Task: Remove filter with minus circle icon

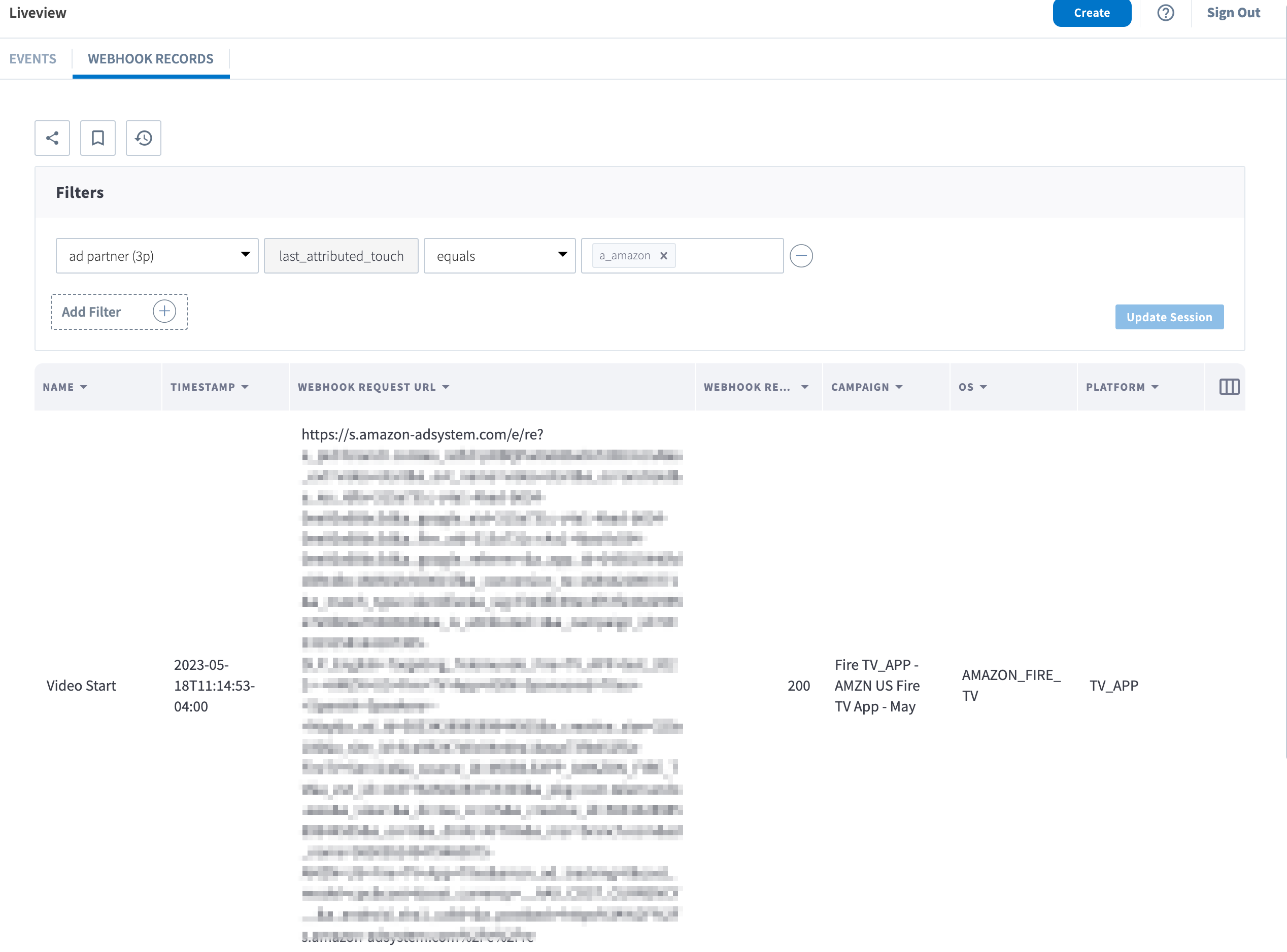Action: coord(800,256)
